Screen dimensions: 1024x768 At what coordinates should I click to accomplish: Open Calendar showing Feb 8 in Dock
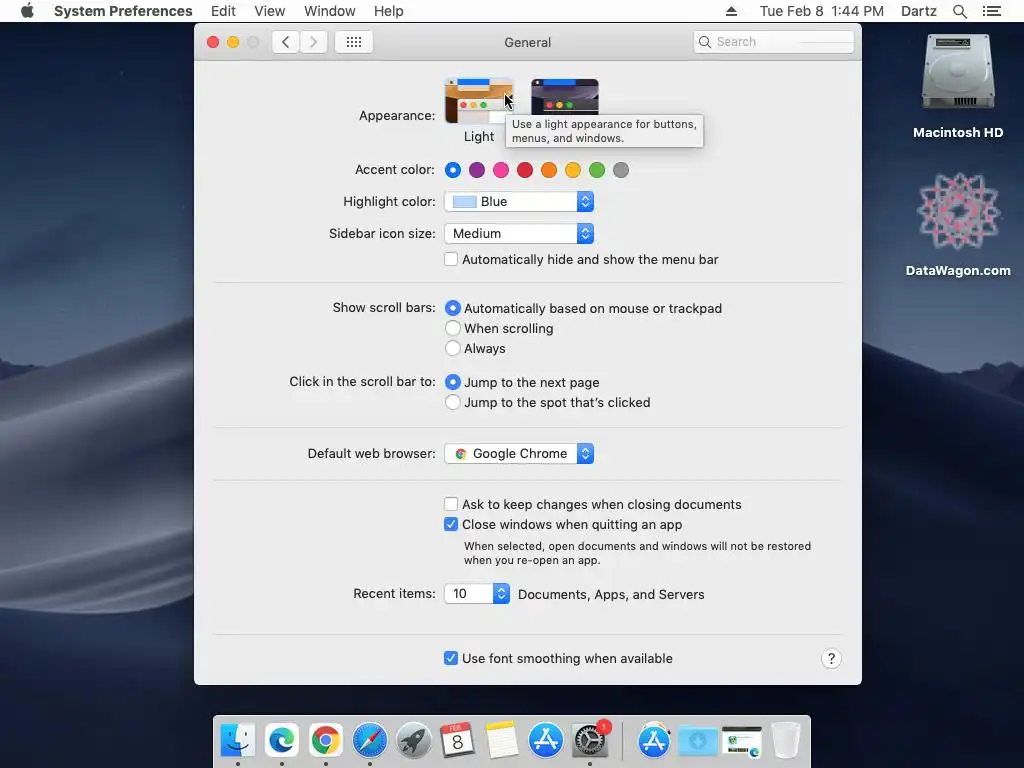tap(457, 740)
